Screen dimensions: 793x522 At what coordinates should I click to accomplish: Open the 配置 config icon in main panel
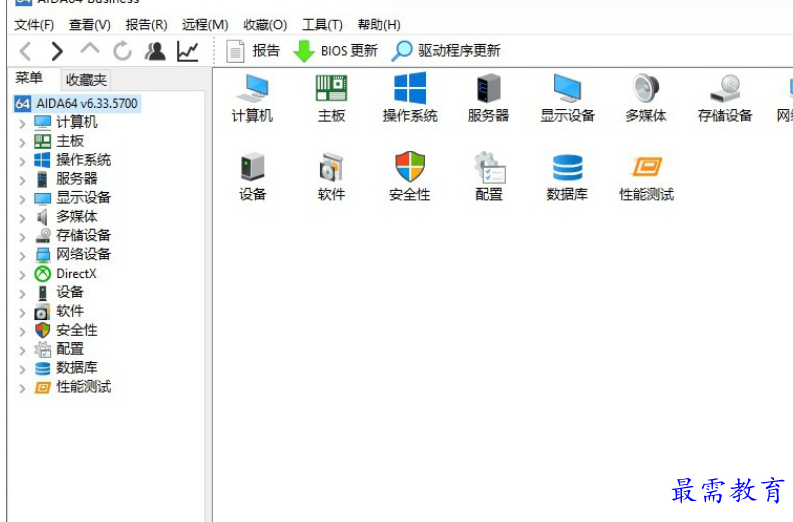point(489,177)
